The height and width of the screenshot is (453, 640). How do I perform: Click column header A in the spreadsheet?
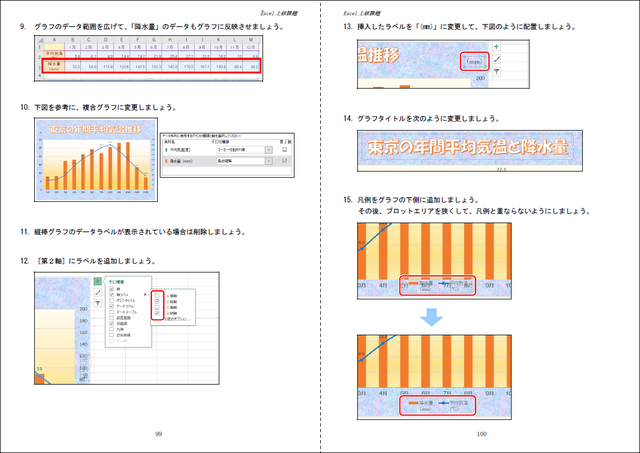tap(53, 40)
